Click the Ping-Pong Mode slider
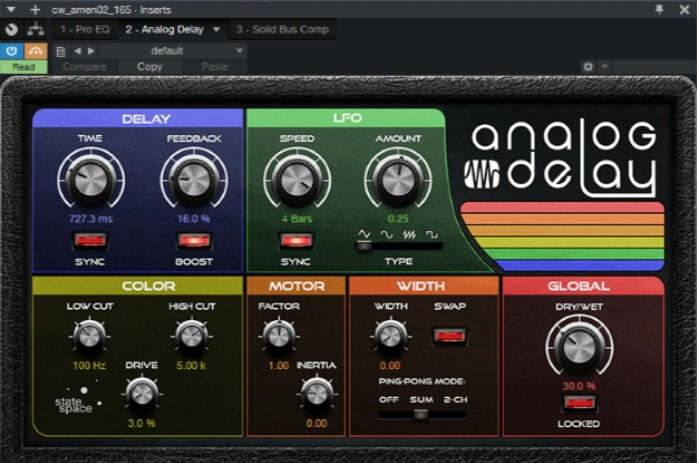Image resolution: width=697 pixels, height=463 pixels. 421,414
